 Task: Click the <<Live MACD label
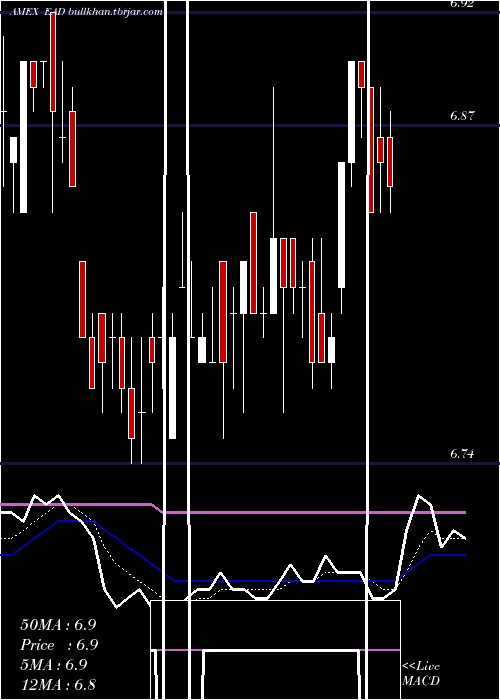(x=421, y=674)
